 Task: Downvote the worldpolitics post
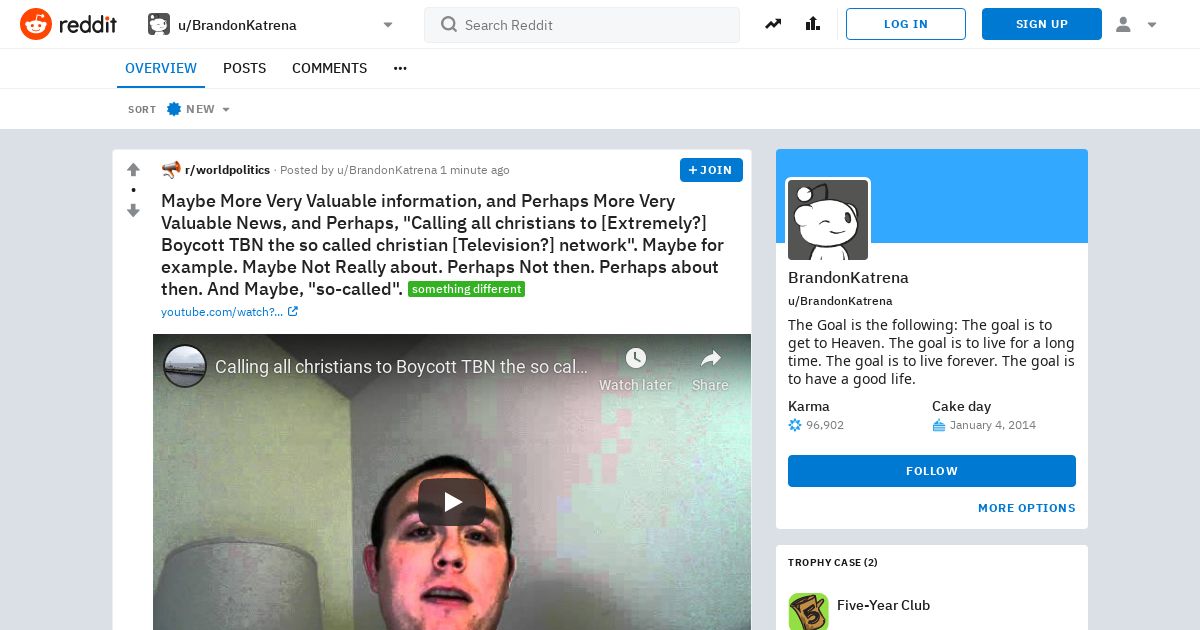(x=133, y=210)
